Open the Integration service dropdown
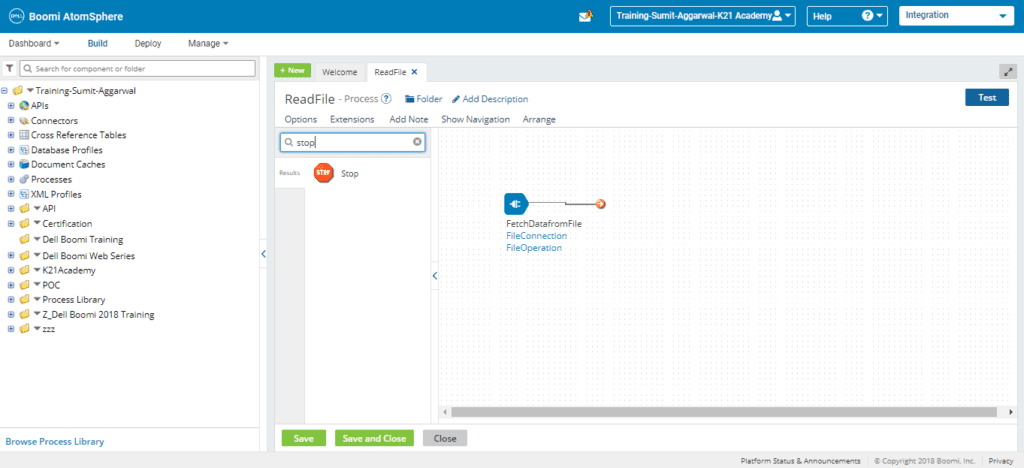 955,16
